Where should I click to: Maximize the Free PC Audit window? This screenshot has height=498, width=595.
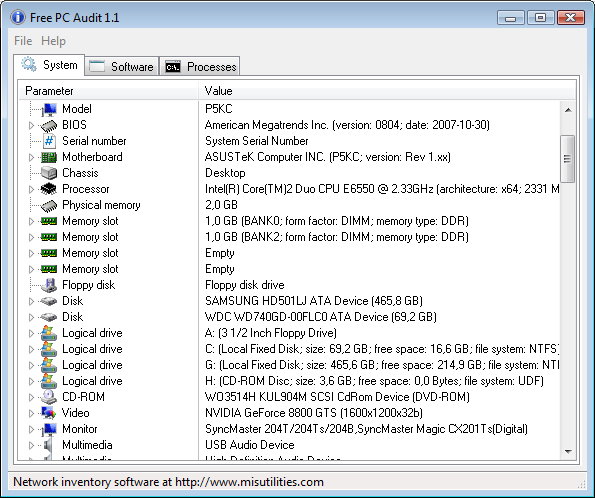pos(540,18)
